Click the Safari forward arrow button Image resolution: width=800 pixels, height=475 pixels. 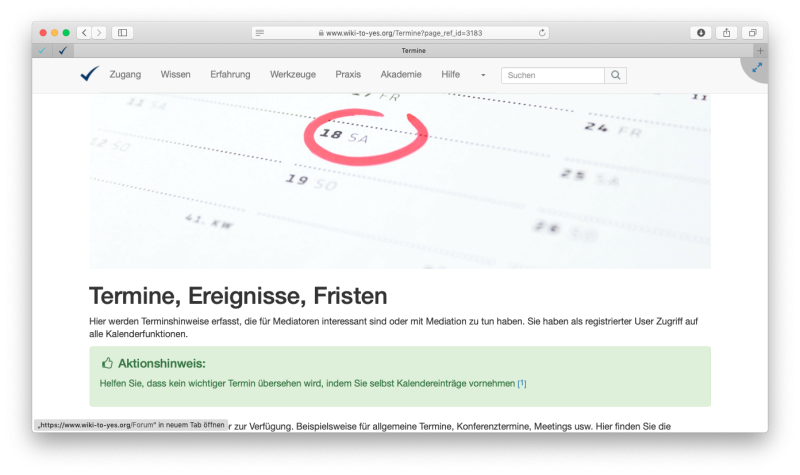click(x=98, y=33)
